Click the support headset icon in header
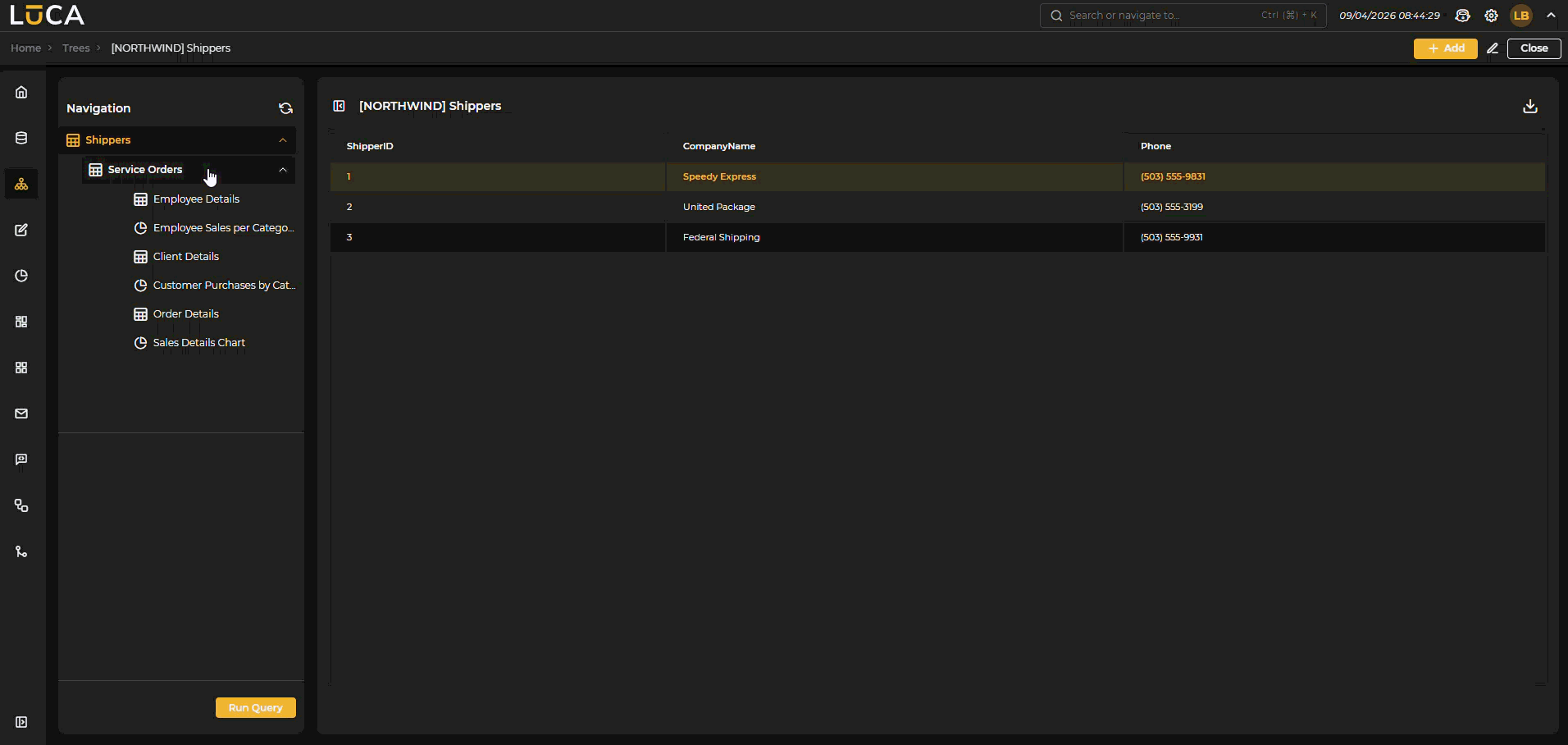 (x=1462, y=16)
